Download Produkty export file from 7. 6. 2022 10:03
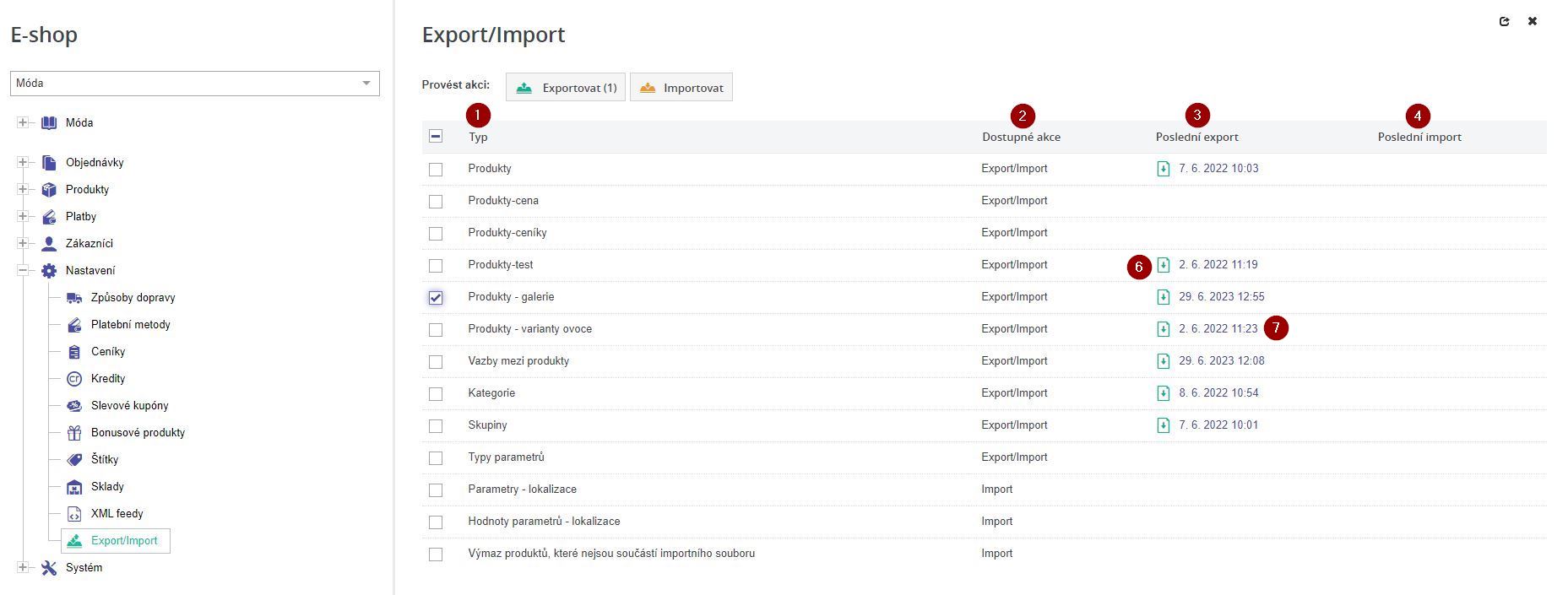Viewport: 1568px width, 595px height. (1164, 169)
